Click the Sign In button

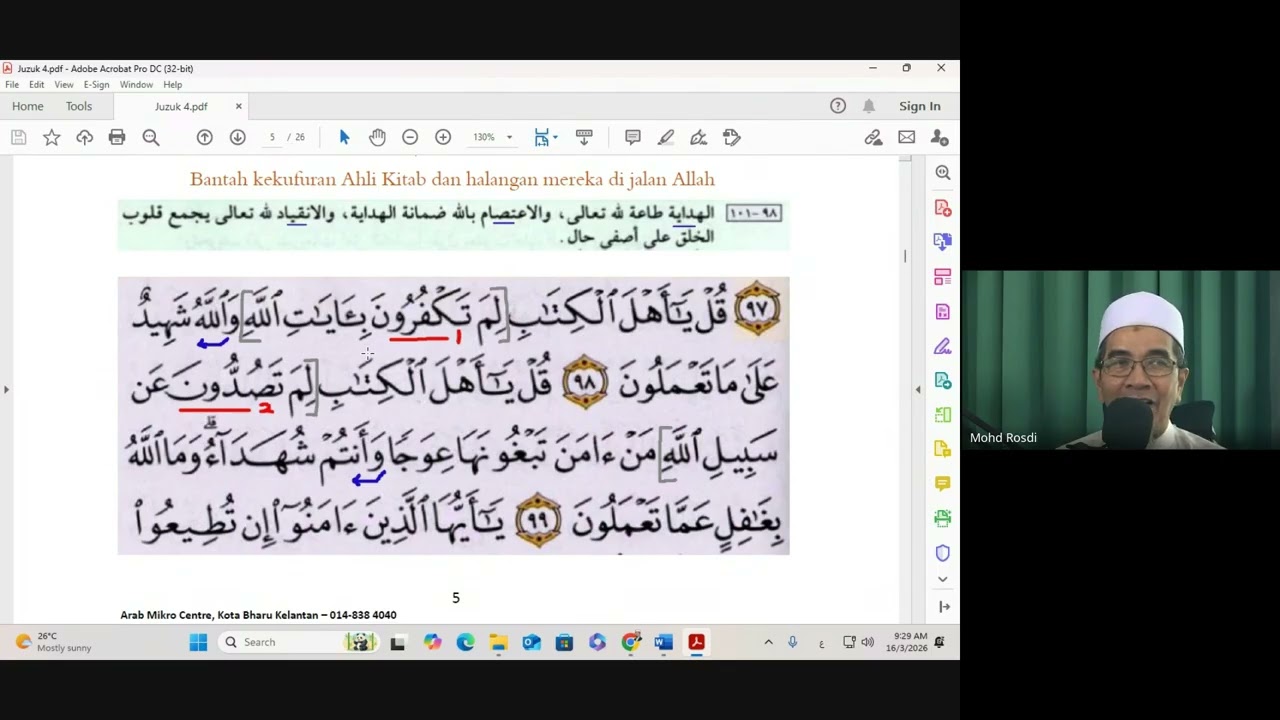click(920, 106)
